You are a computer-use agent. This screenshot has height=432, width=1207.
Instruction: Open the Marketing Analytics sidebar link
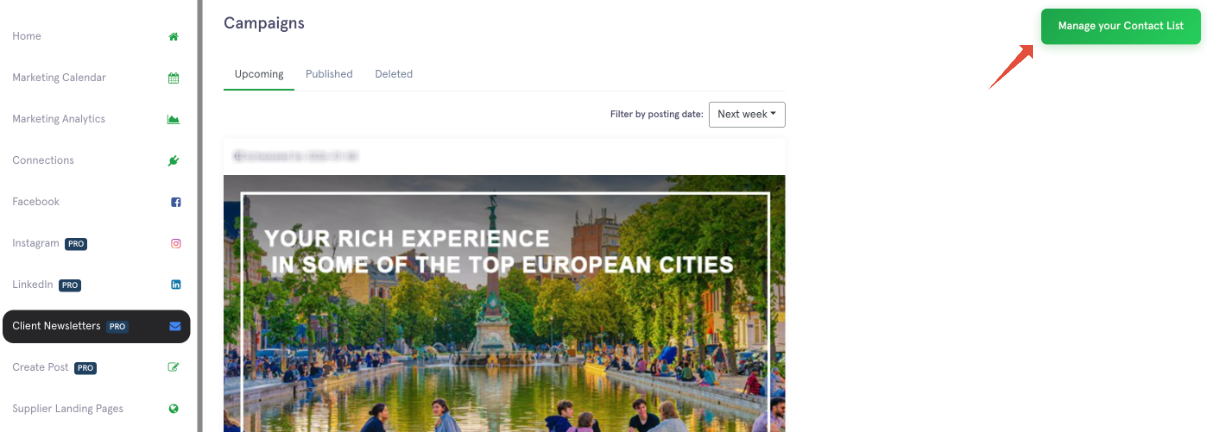click(x=59, y=119)
